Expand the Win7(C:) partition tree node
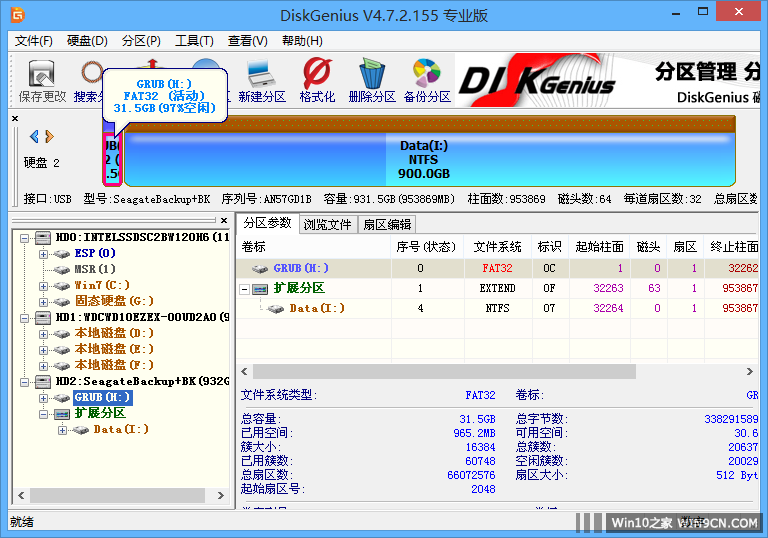768x538 pixels. [x=44, y=286]
